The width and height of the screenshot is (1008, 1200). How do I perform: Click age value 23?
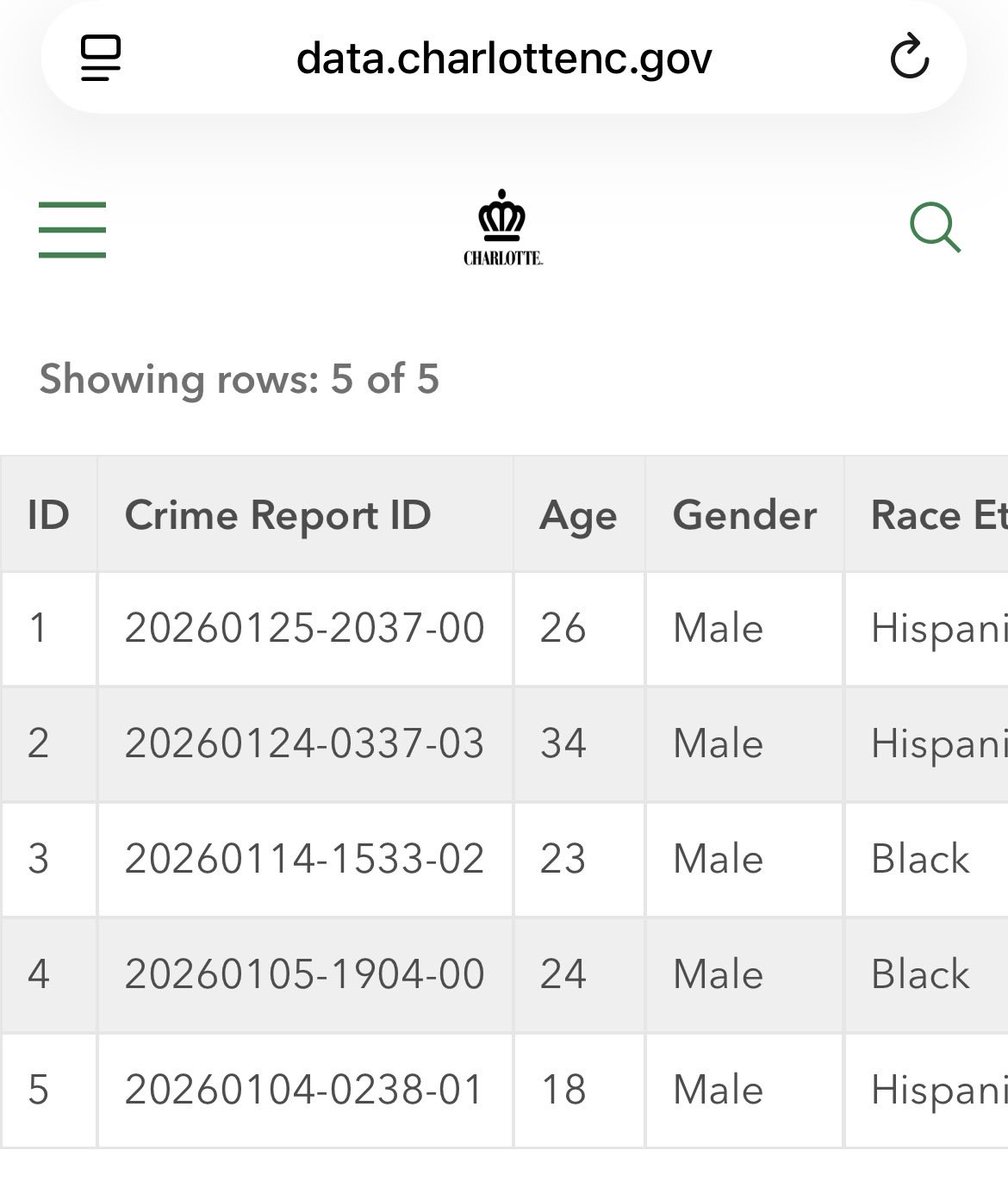point(562,859)
